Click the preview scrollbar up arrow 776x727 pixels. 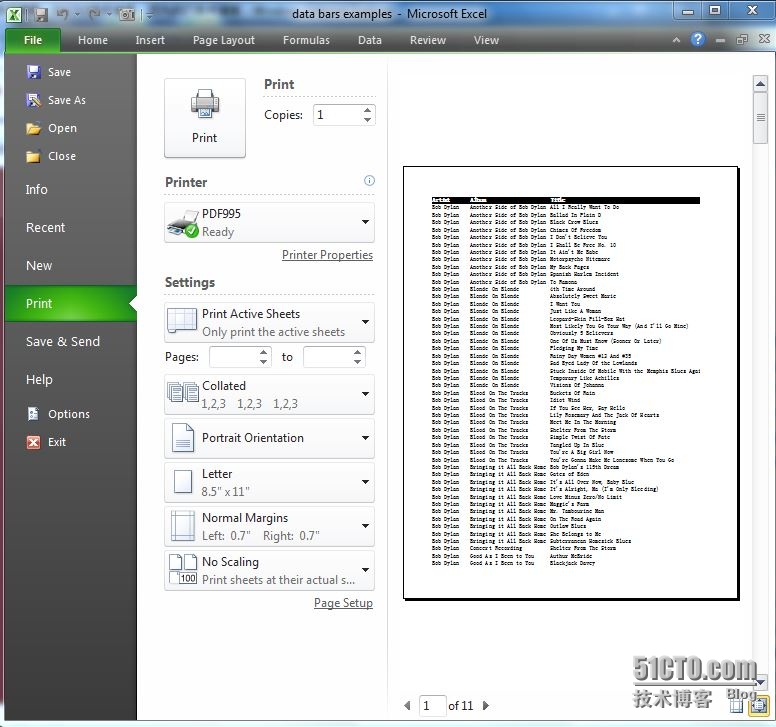[760, 84]
